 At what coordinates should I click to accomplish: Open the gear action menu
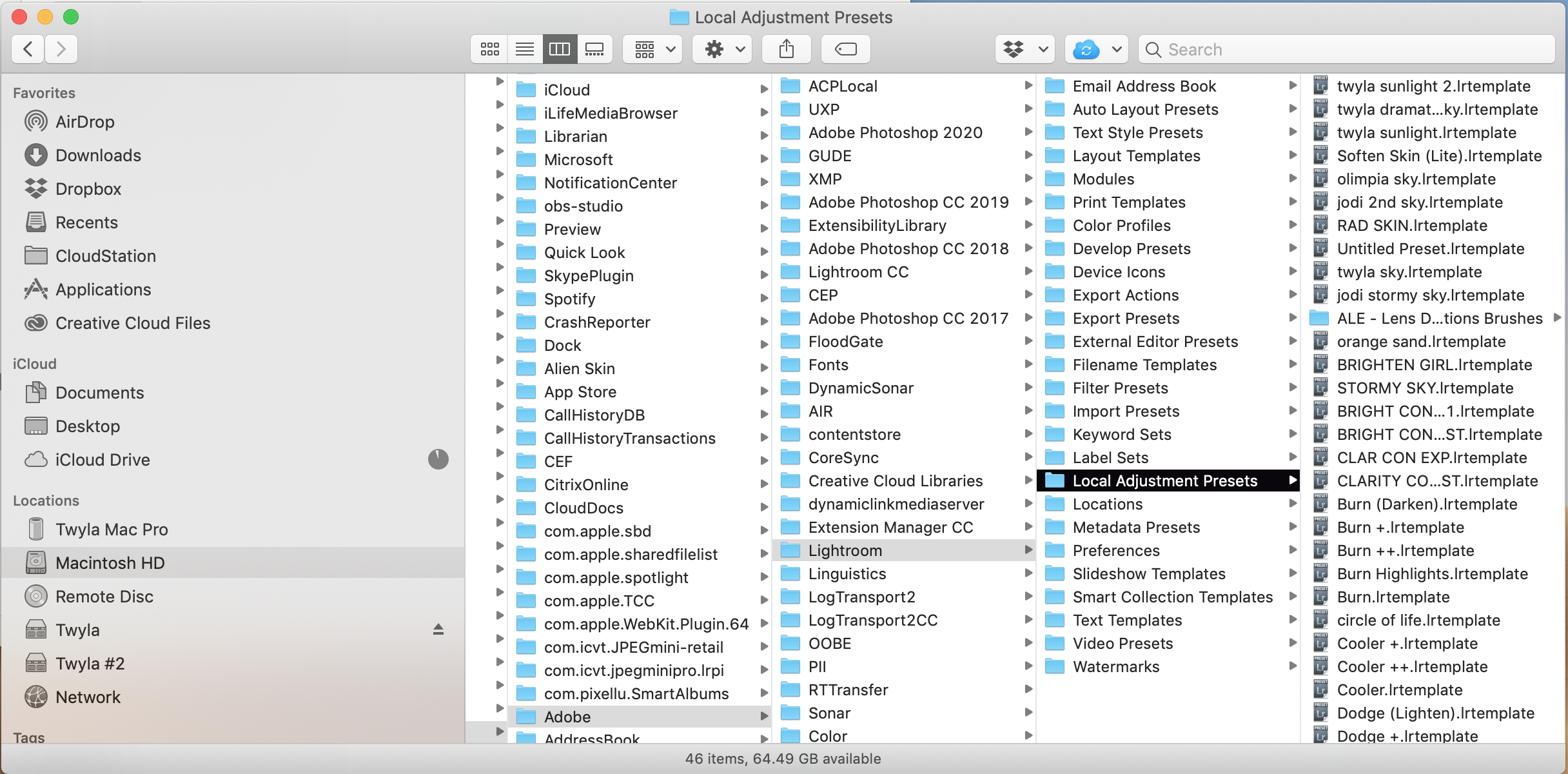(723, 49)
